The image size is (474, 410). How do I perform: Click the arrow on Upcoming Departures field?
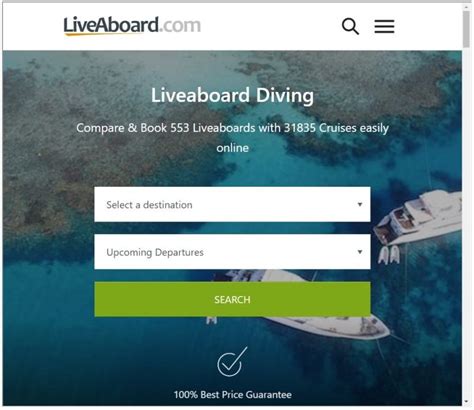[x=360, y=252]
